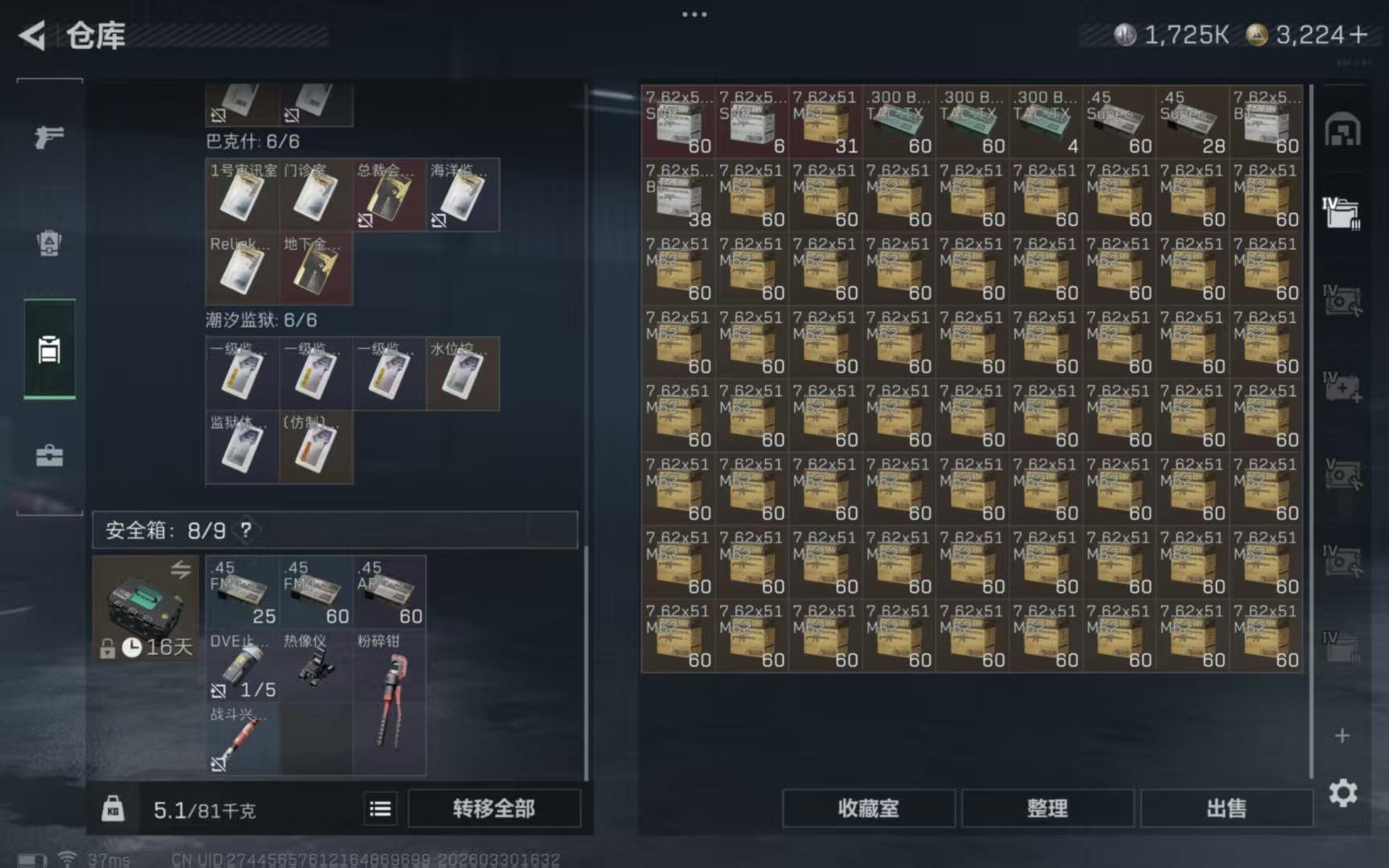This screenshot has width=1389, height=868.
Task: Select the Relink key card
Action: pos(243,268)
